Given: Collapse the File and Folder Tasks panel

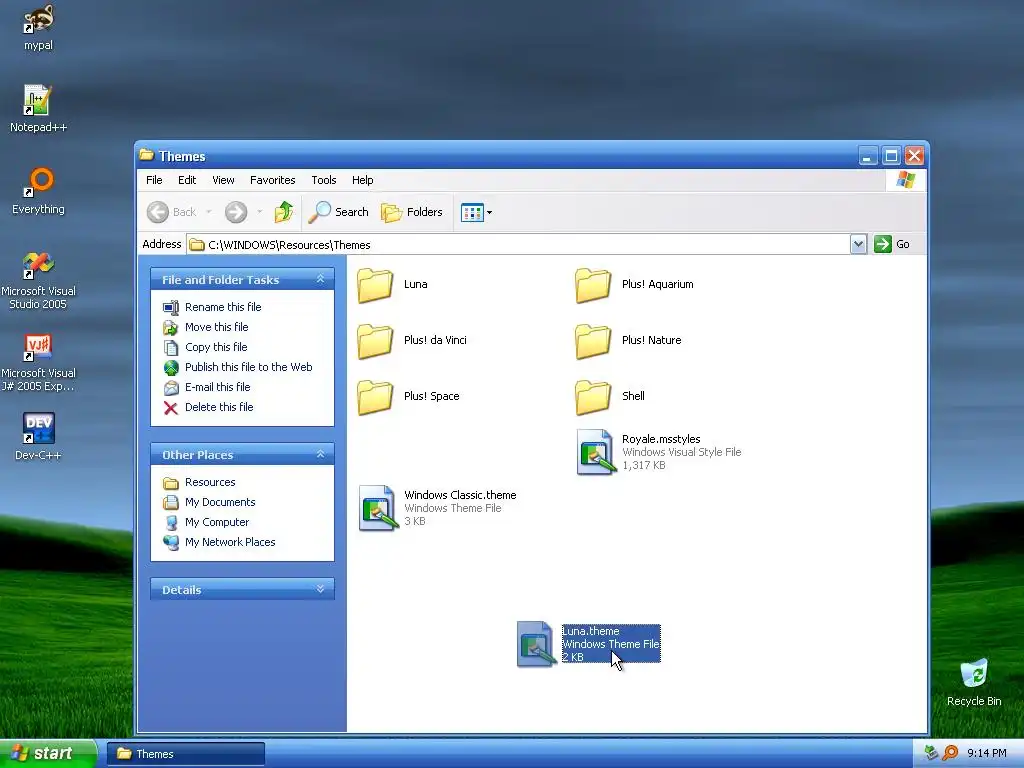Looking at the screenshot, I should click(320, 279).
